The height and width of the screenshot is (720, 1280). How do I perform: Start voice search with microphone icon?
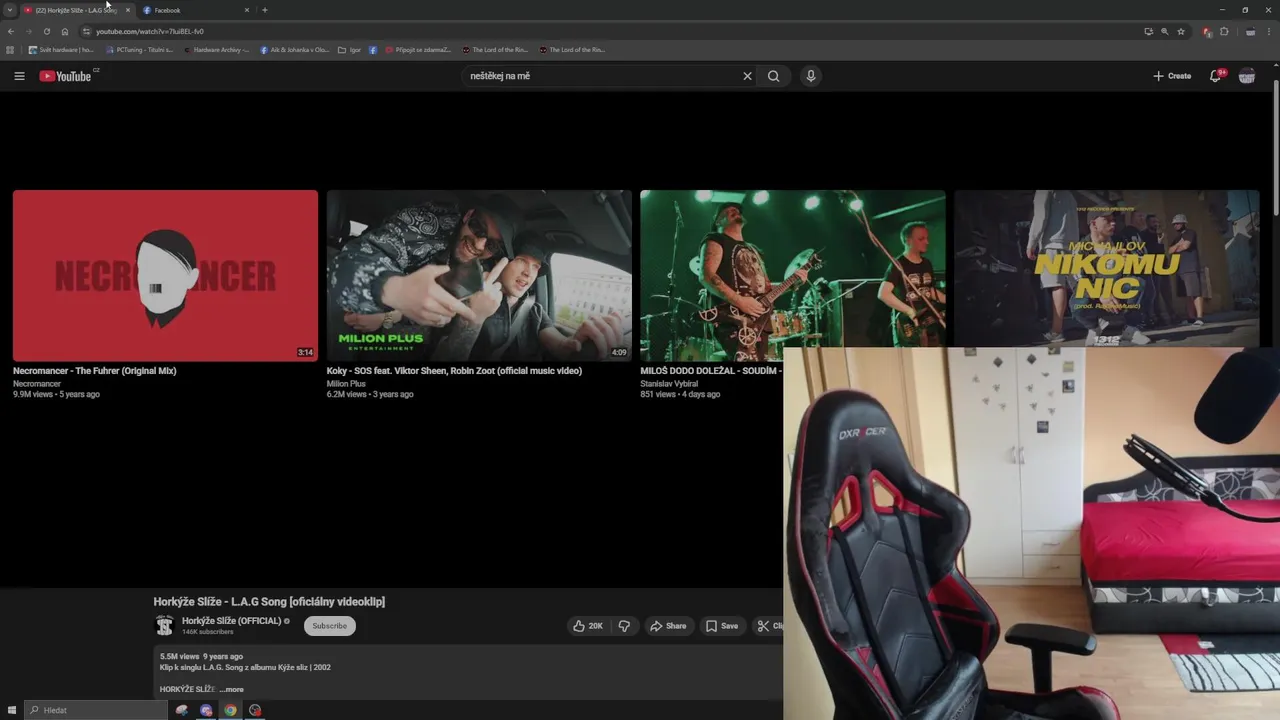pos(811,76)
